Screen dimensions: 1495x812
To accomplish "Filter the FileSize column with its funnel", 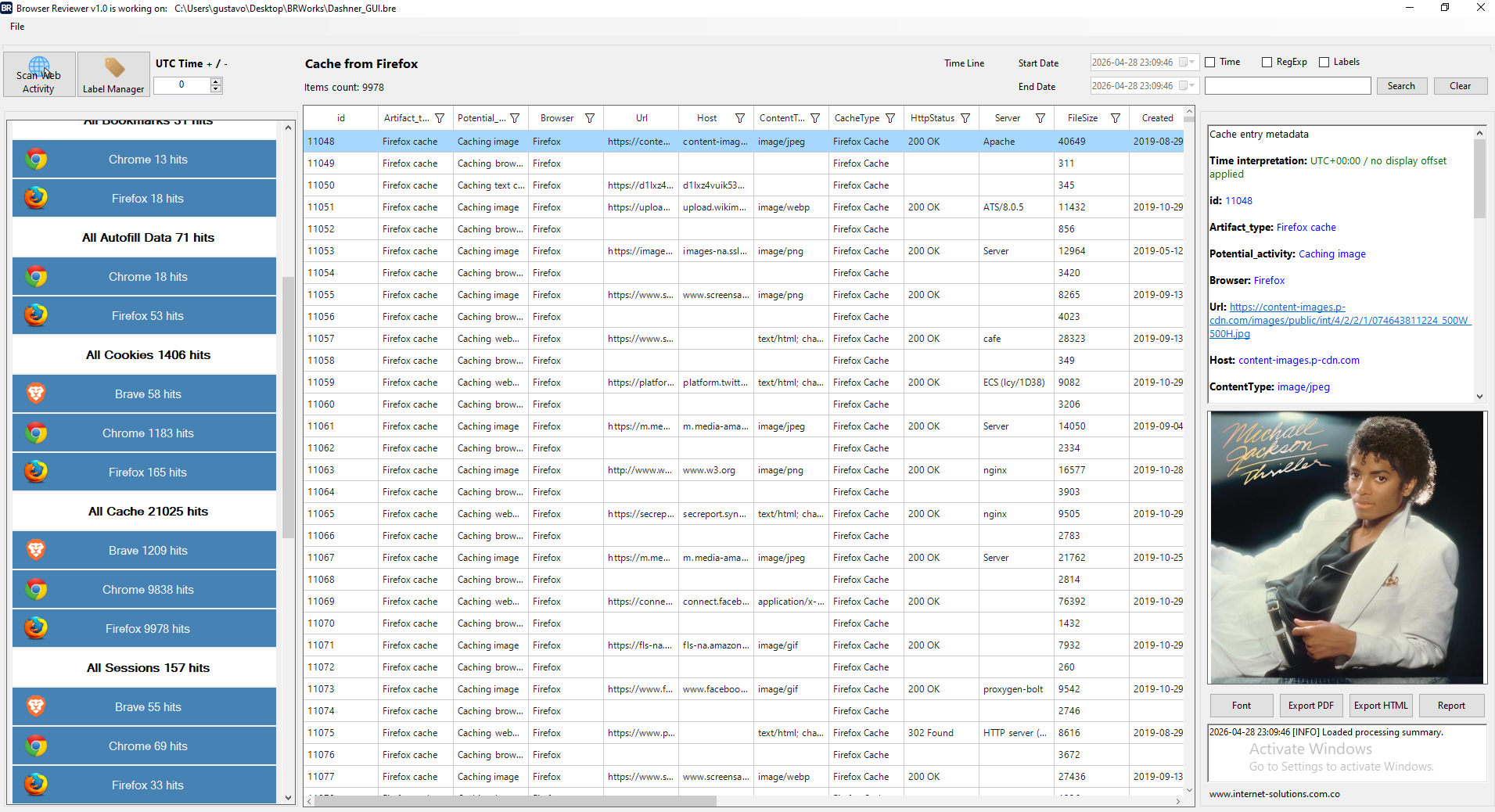I will [x=1116, y=118].
